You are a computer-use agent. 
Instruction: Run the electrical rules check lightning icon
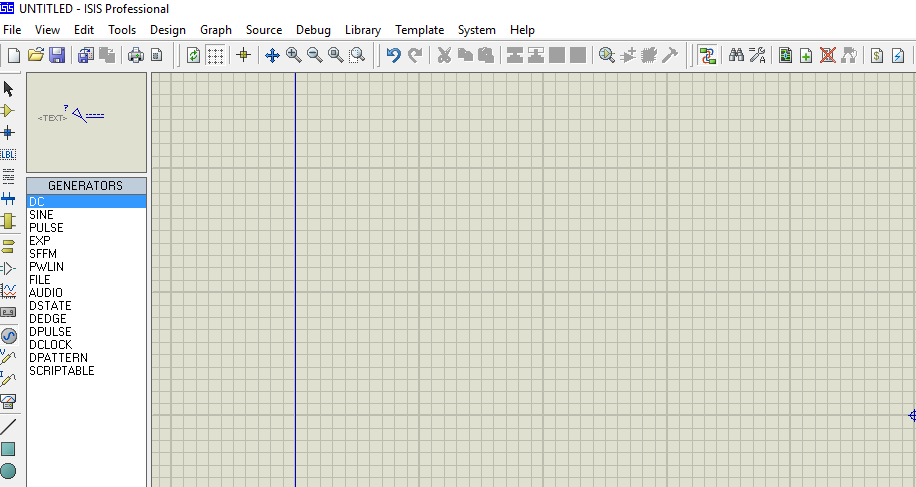(x=898, y=55)
